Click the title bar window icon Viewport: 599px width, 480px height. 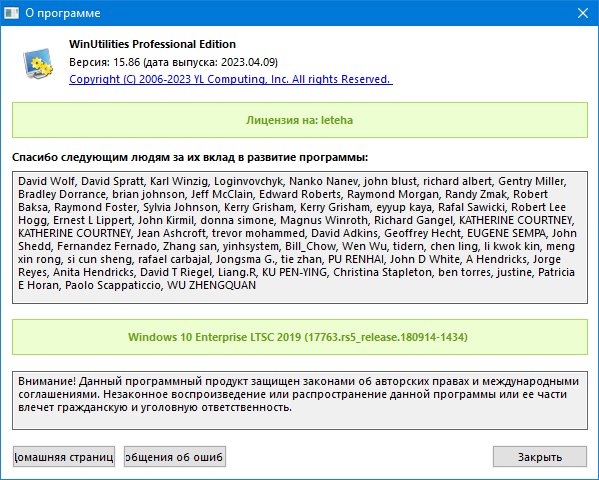click(11, 13)
